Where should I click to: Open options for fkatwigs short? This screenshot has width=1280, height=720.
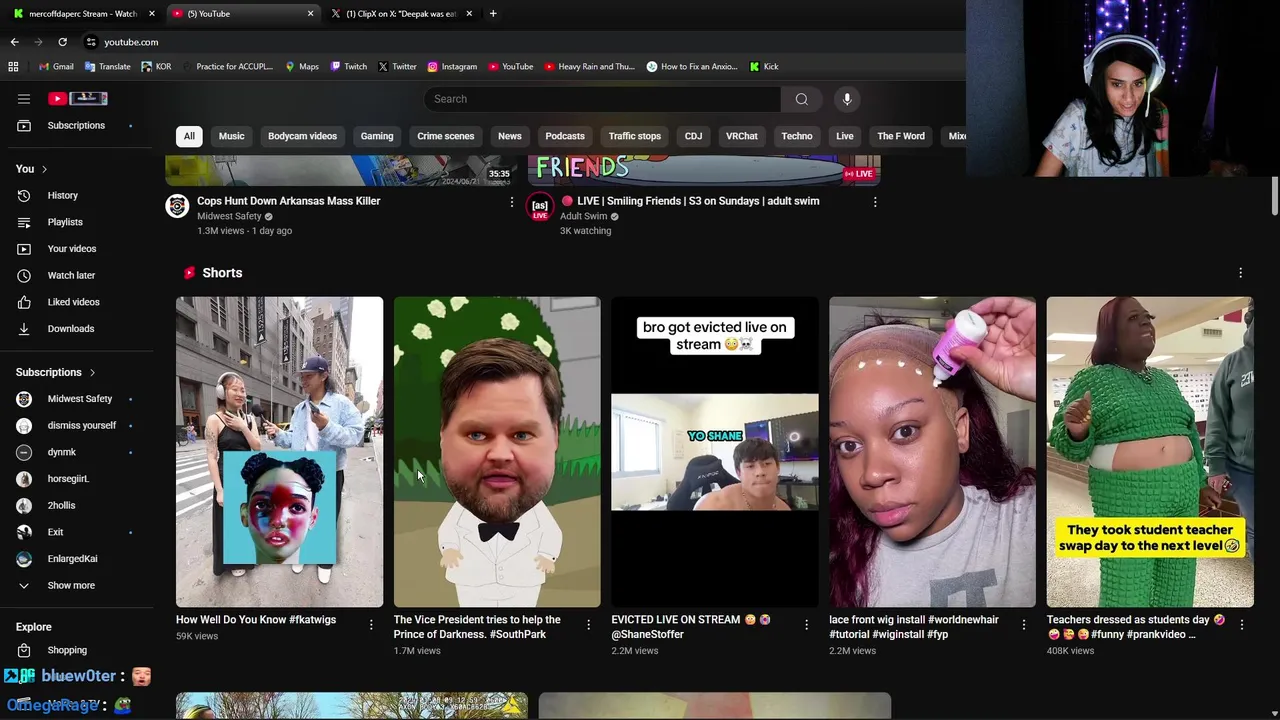click(x=371, y=625)
